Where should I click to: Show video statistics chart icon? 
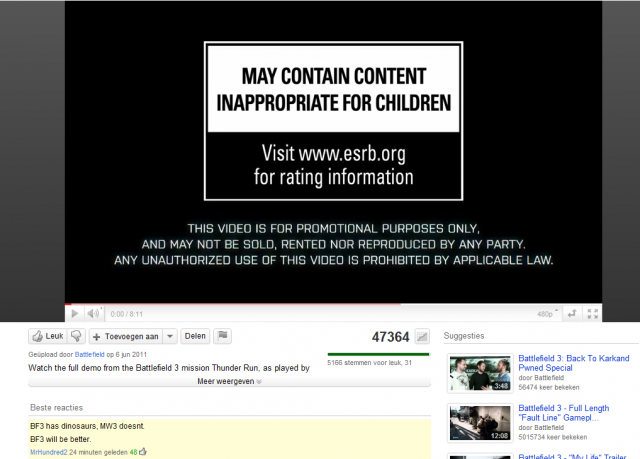[x=422, y=337]
